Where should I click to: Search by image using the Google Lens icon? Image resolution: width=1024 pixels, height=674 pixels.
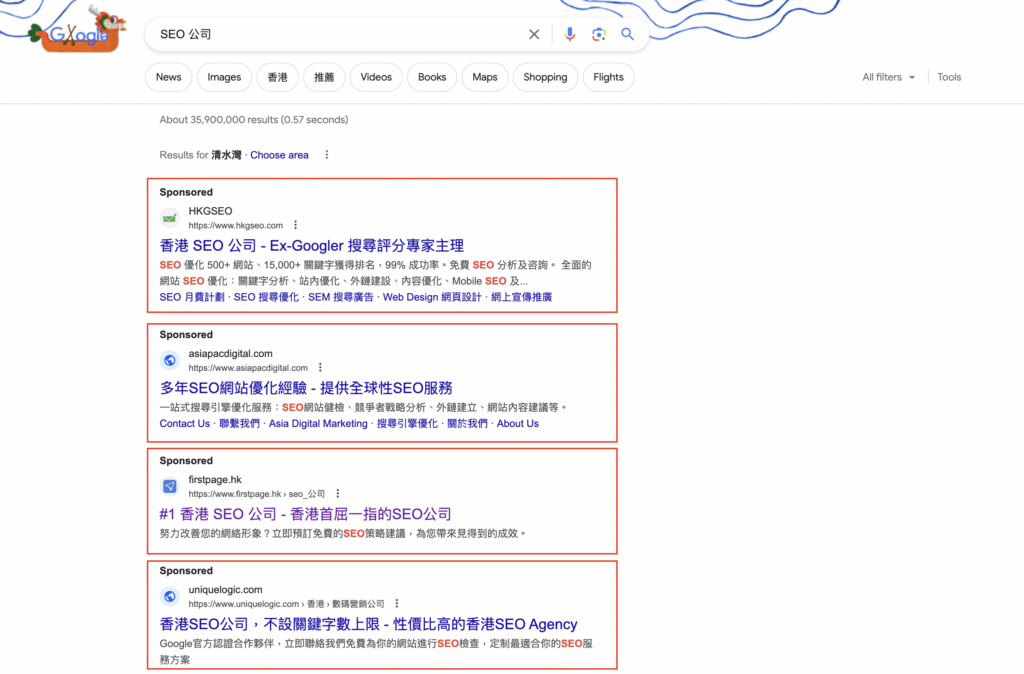(x=598, y=34)
